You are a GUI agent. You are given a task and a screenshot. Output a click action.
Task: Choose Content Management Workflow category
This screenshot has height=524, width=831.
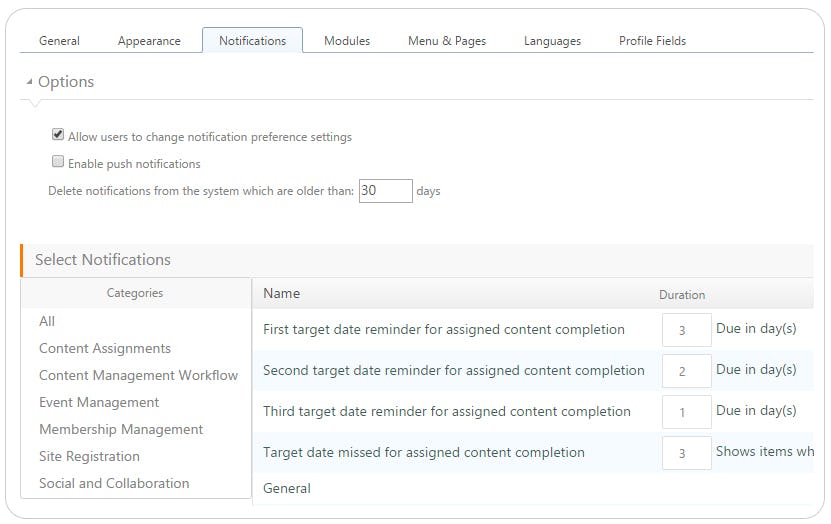138,375
